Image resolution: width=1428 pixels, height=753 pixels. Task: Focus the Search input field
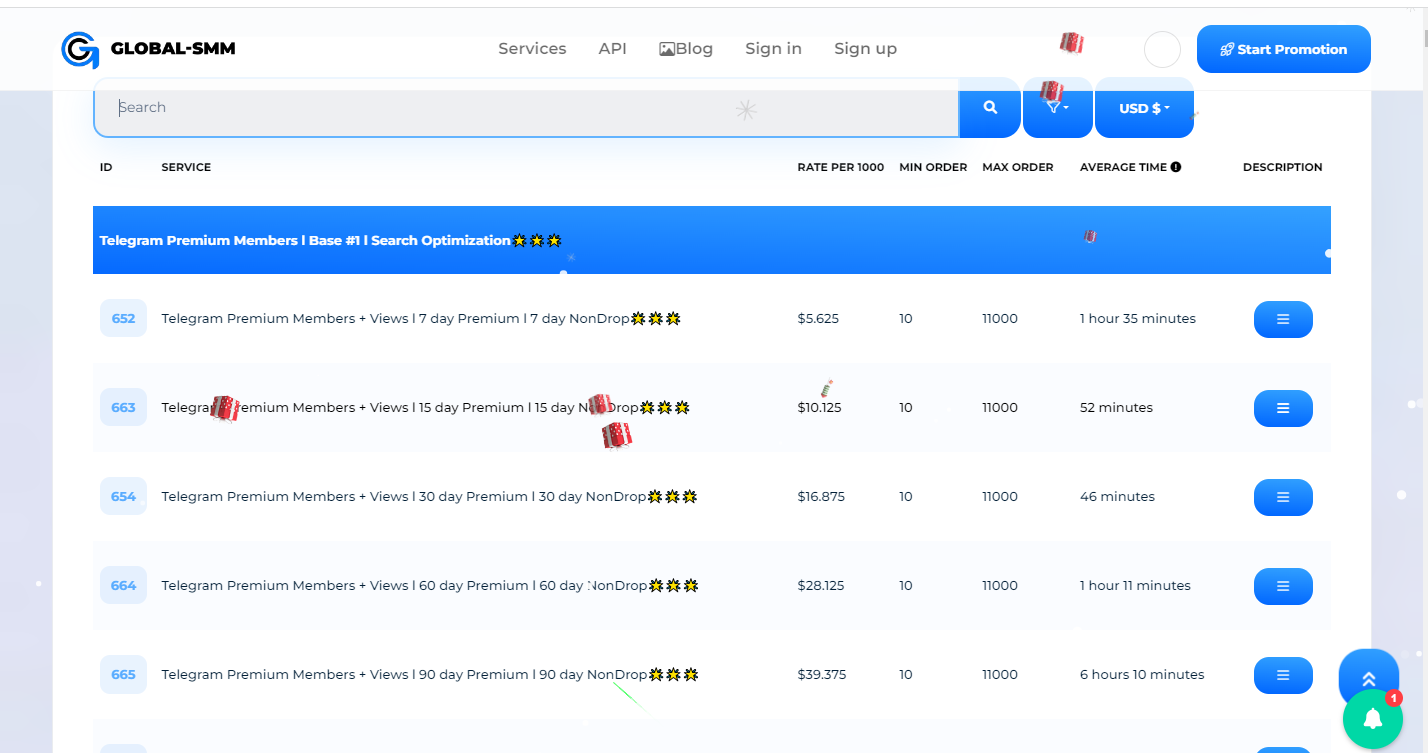[526, 107]
